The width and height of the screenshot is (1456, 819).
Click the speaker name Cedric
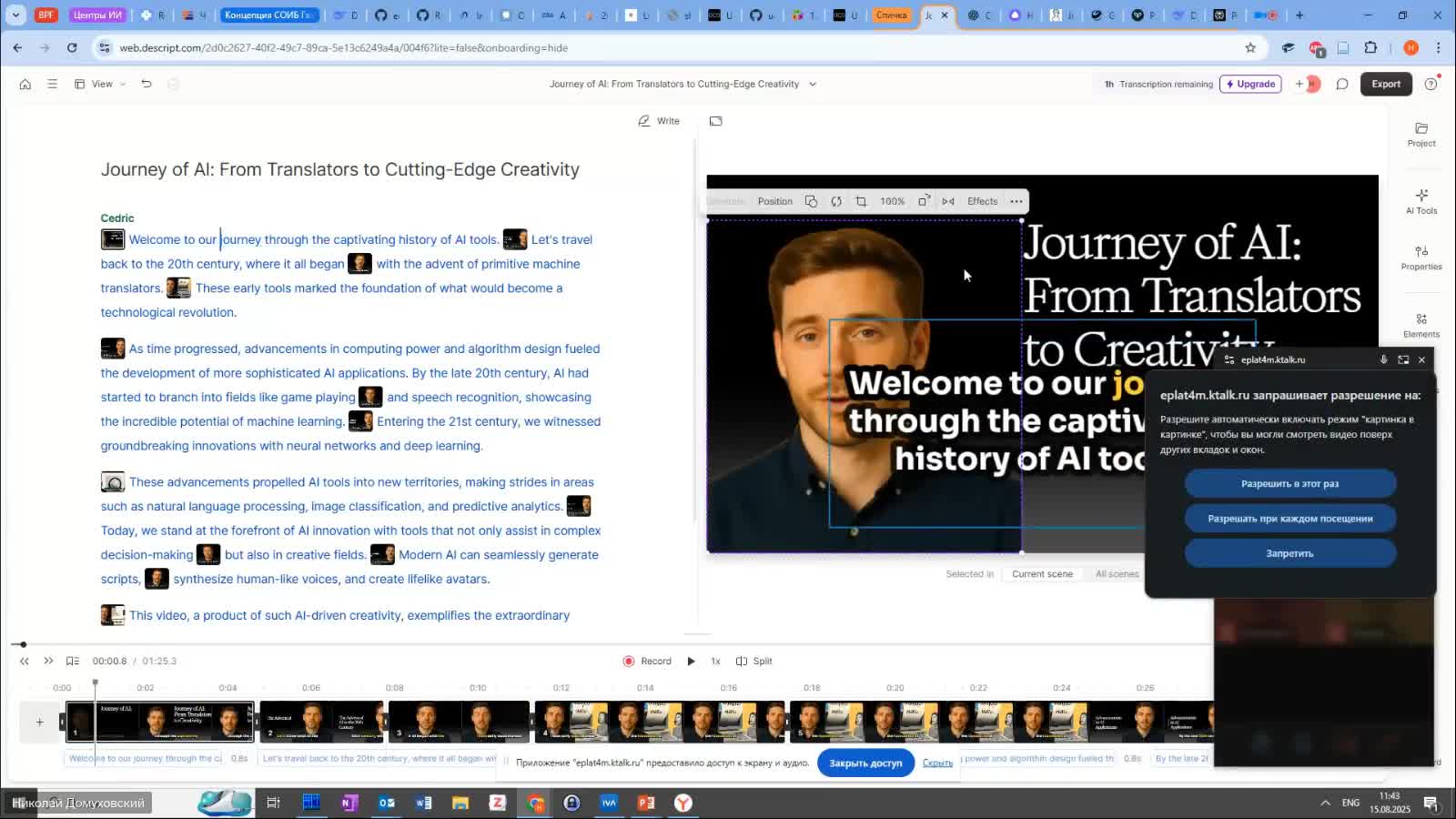(117, 218)
